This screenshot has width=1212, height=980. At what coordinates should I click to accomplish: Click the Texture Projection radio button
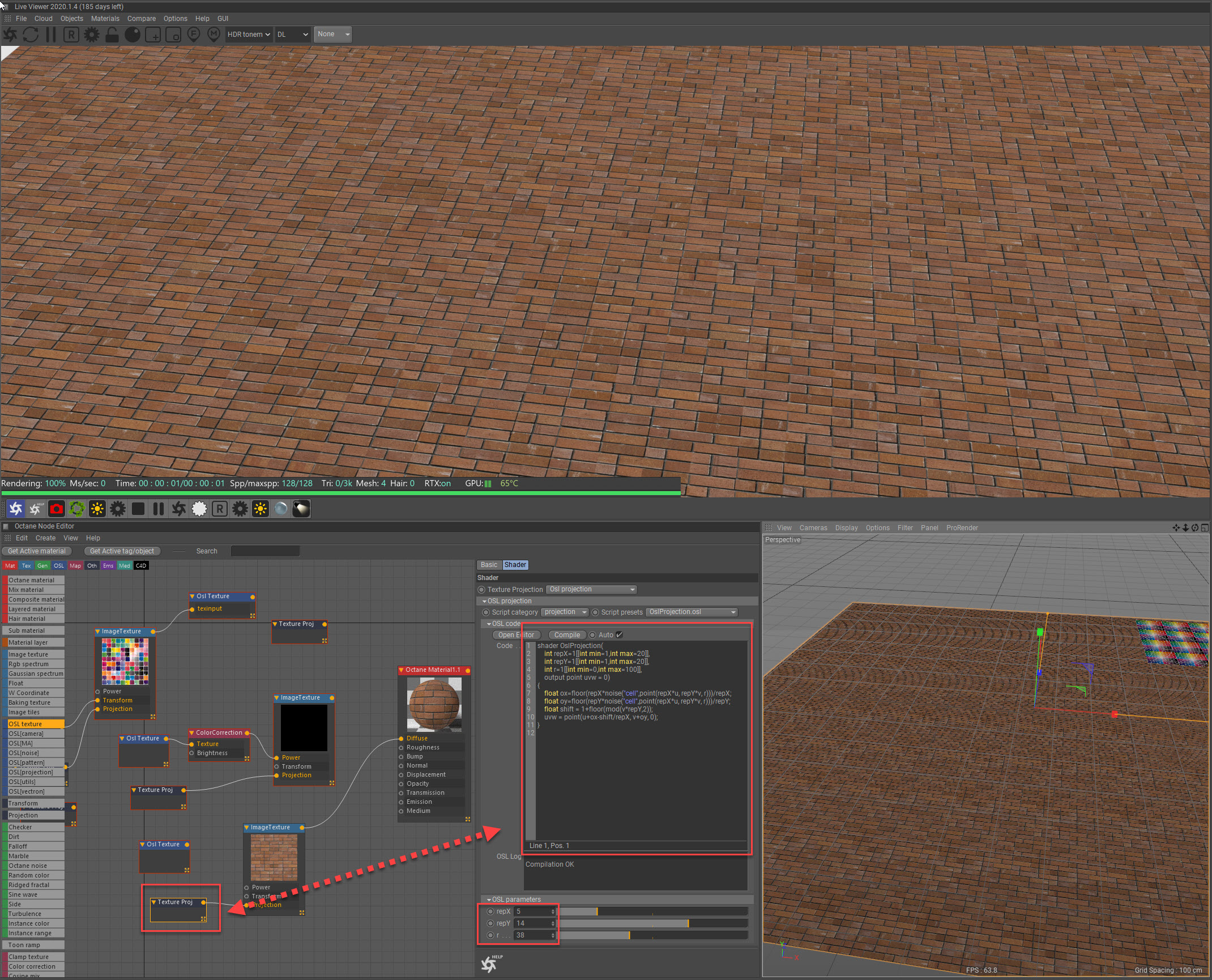point(482,590)
